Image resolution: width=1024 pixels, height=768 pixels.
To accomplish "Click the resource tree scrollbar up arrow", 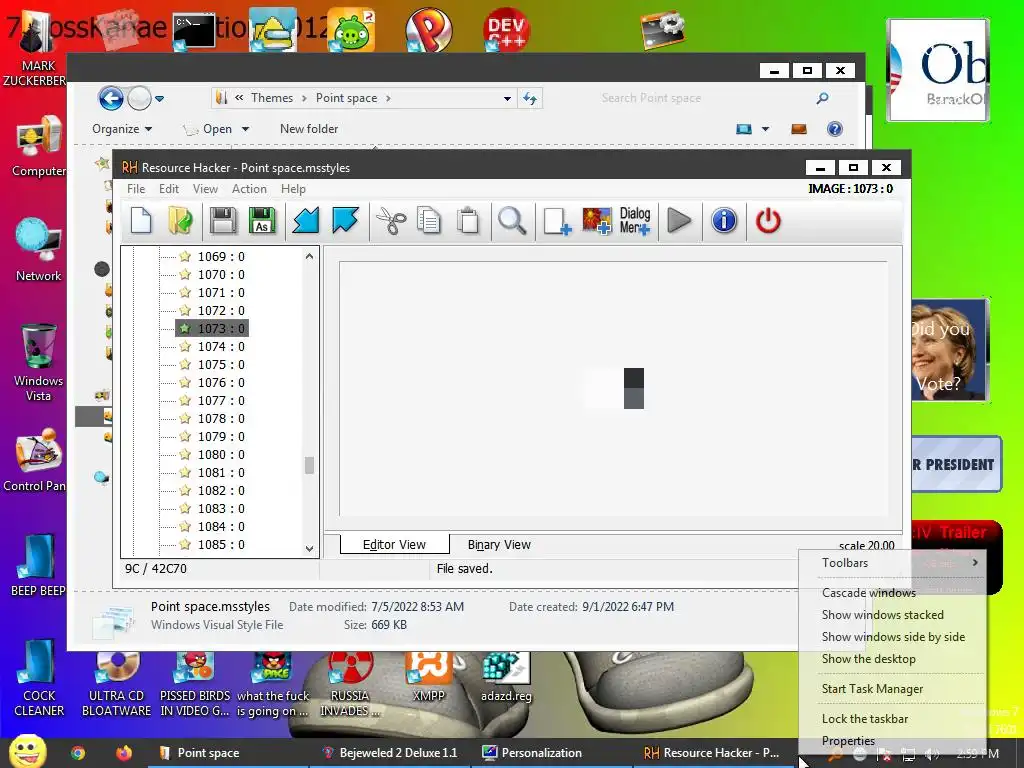I will tap(310, 257).
